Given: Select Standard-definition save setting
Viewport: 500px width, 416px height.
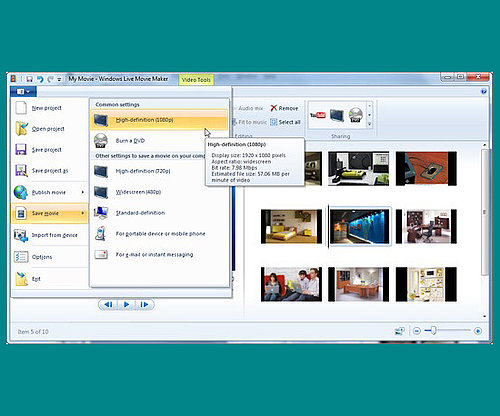Looking at the screenshot, I should (x=159, y=213).
